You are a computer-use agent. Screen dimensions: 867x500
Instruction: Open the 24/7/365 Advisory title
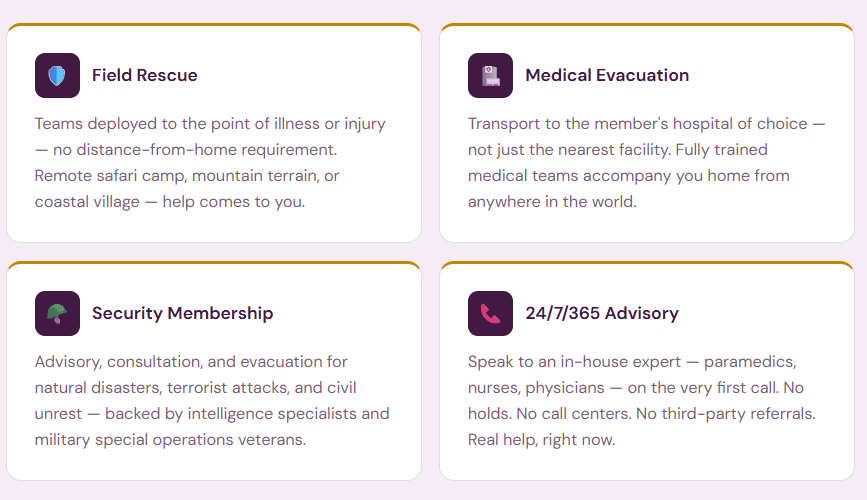(602, 313)
